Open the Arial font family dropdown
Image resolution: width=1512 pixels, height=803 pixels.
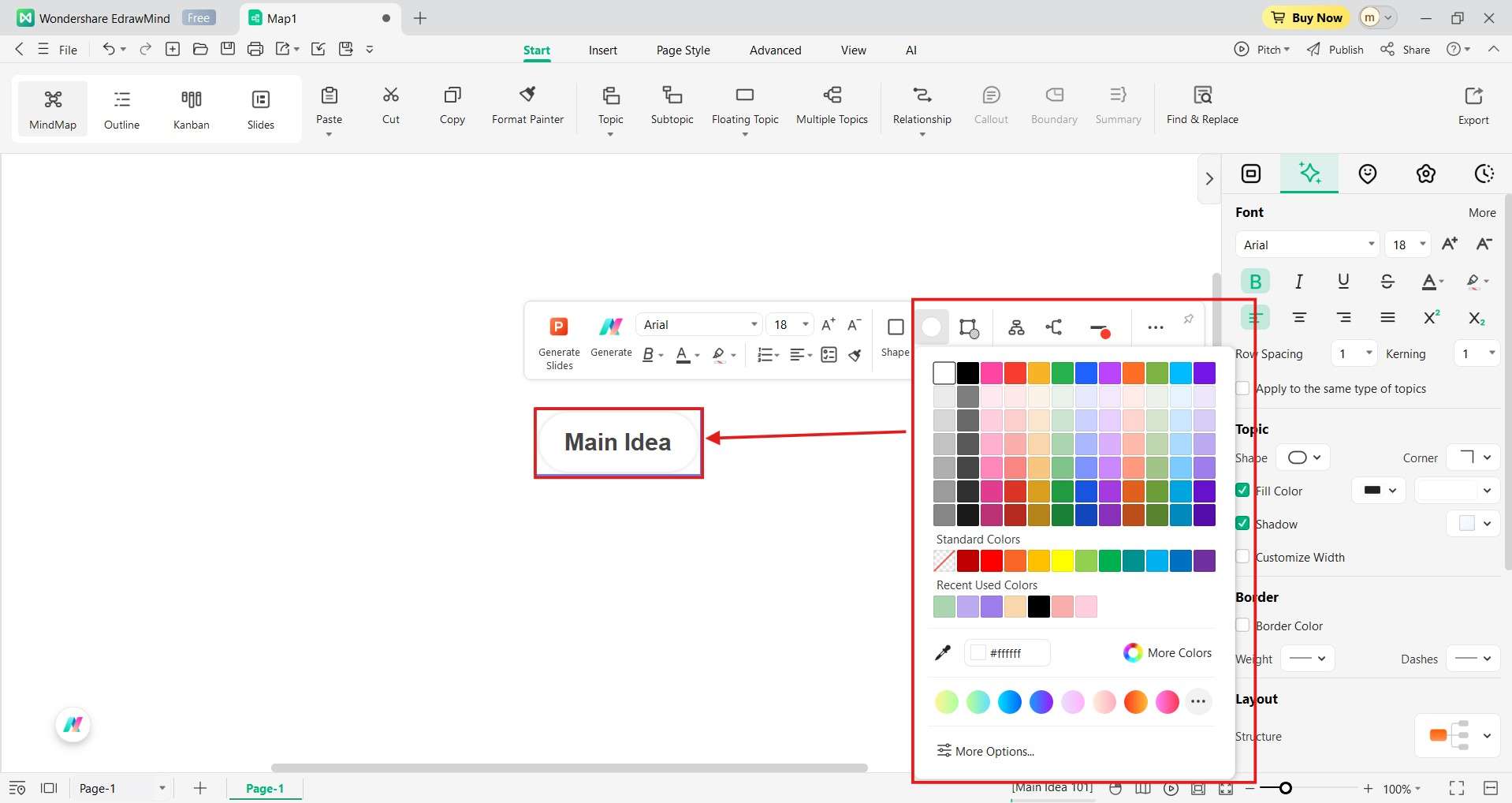click(1306, 244)
